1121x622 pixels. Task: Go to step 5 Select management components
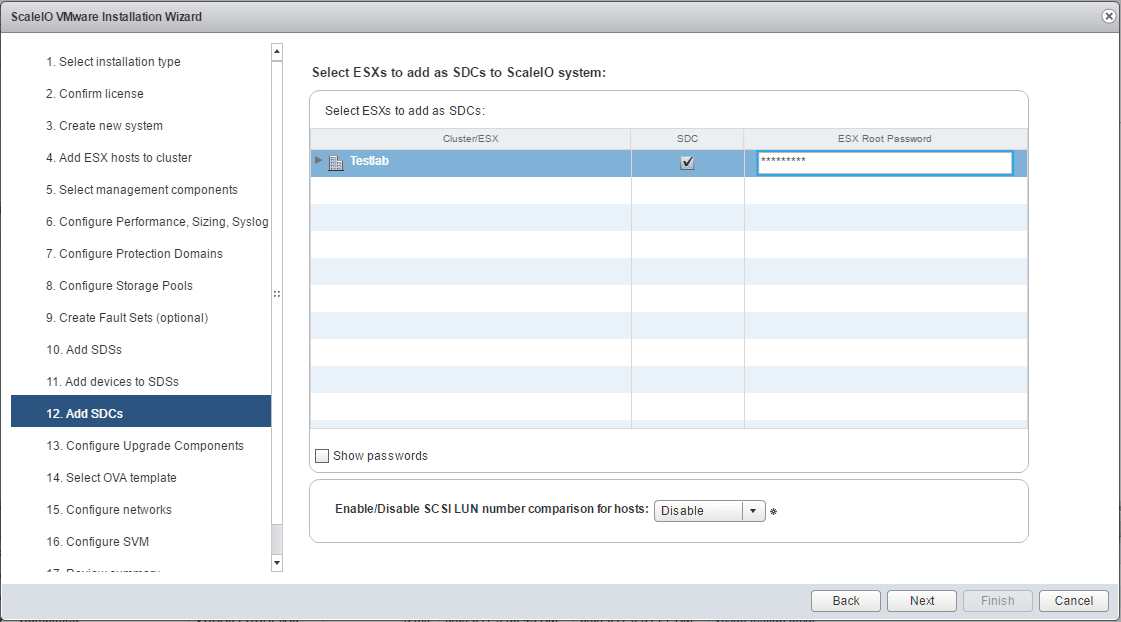tap(142, 189)
